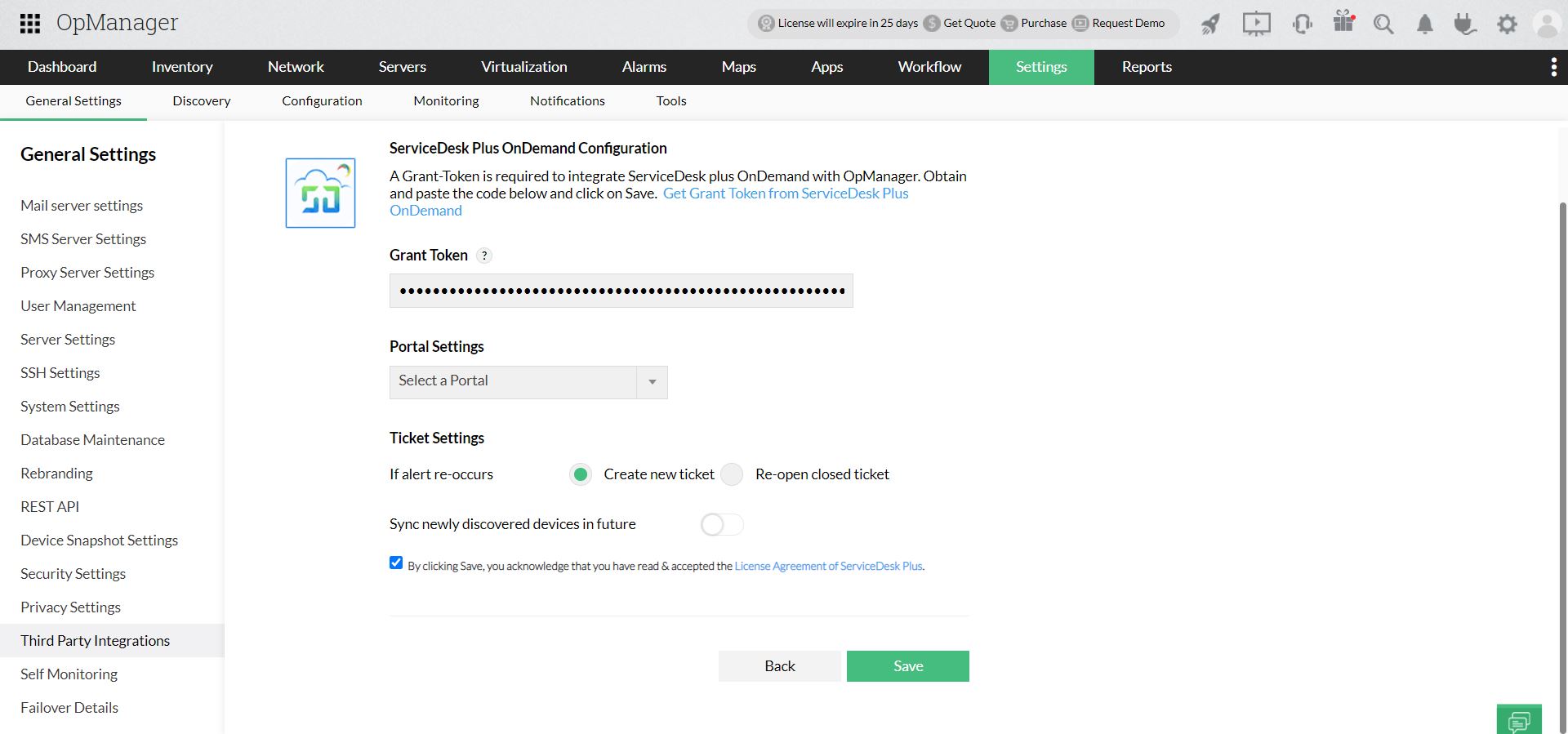Image resolution: width=1568 pixels, height=734 pixels.
Task: Open the apps grid launcher icon
Action: (30, 24)
